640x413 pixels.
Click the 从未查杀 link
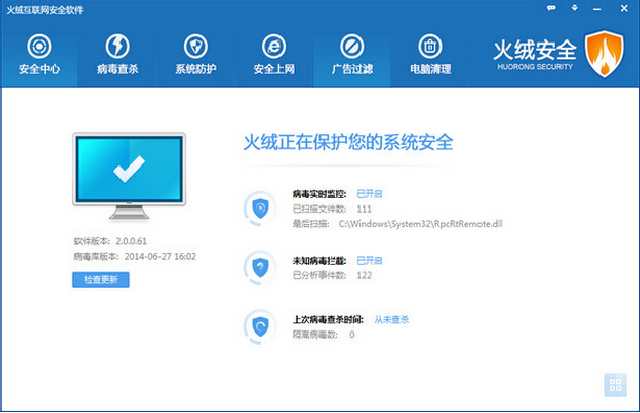click(x=392, y=319)
